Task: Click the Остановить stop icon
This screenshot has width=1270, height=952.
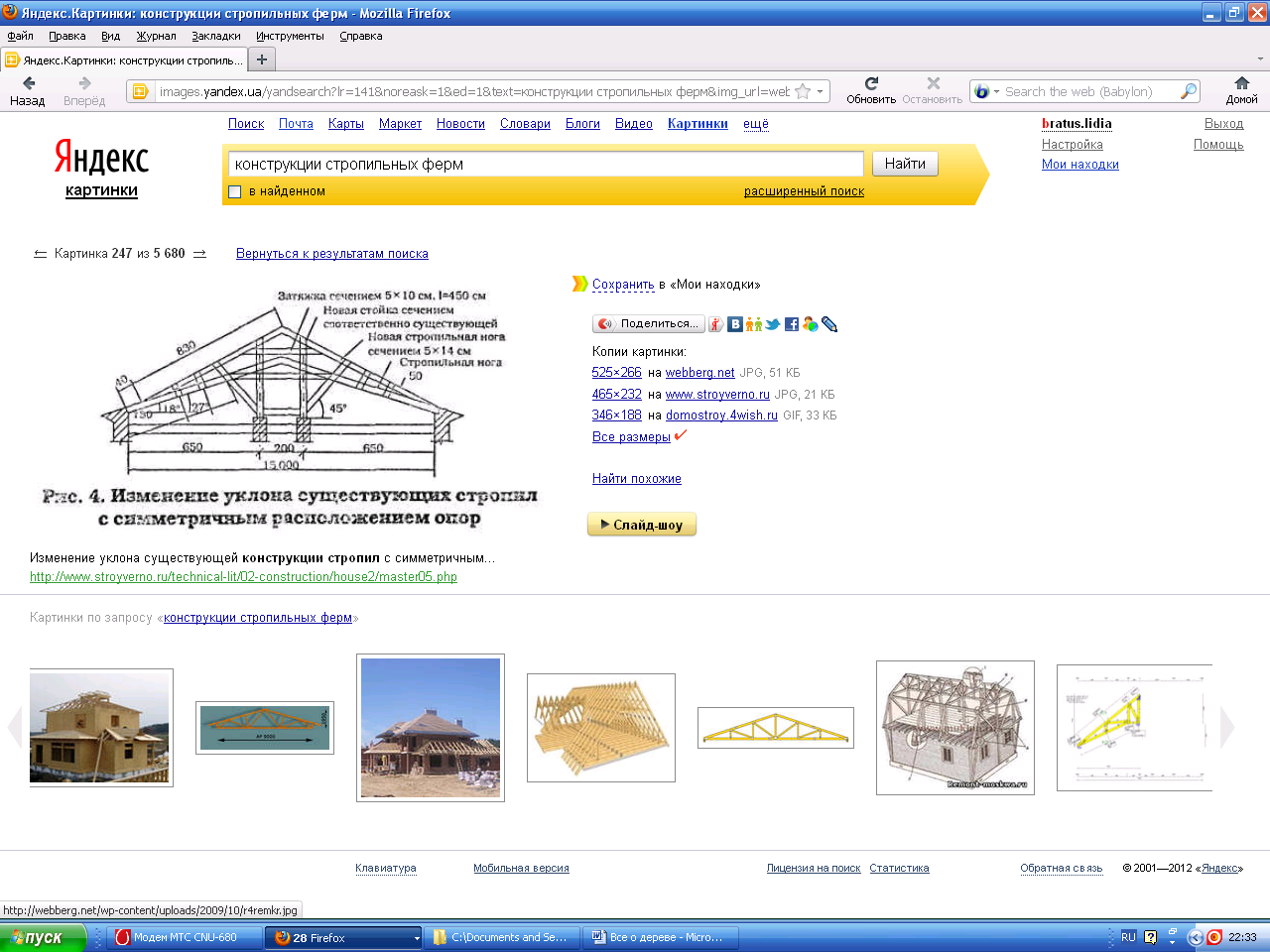Action: click(x=933, y=83)
